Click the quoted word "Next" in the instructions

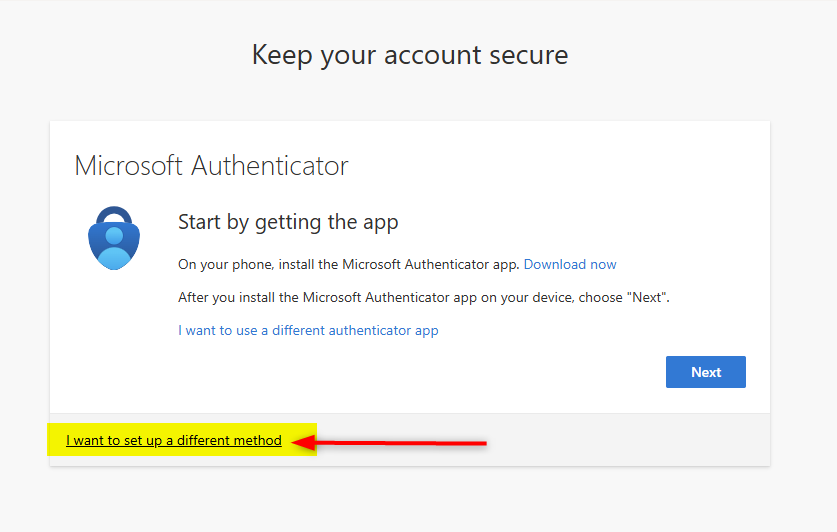(646, 297)
